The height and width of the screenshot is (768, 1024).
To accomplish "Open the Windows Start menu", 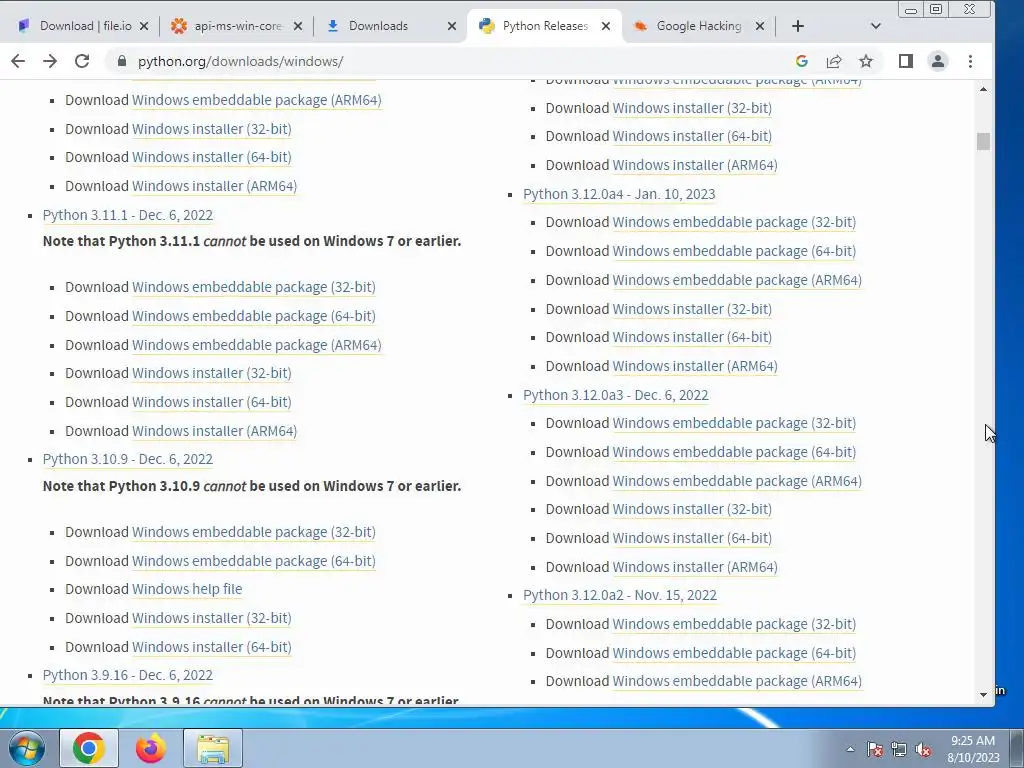I will tap(27, 748).
